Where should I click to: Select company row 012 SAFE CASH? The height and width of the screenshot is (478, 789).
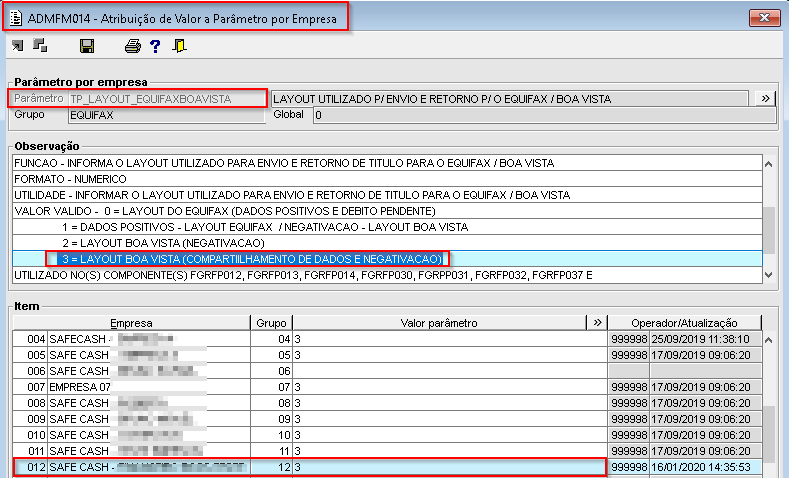131,467
